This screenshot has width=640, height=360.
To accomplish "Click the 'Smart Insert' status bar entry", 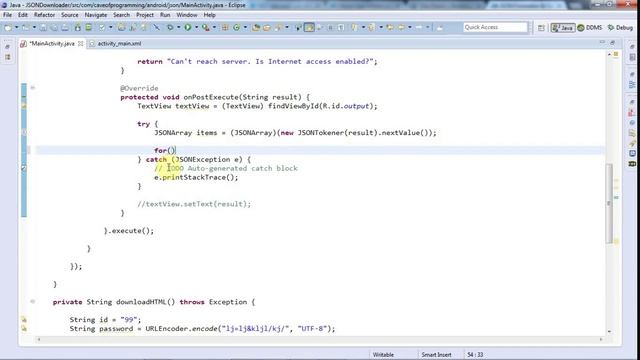I will tap(436, 355).
